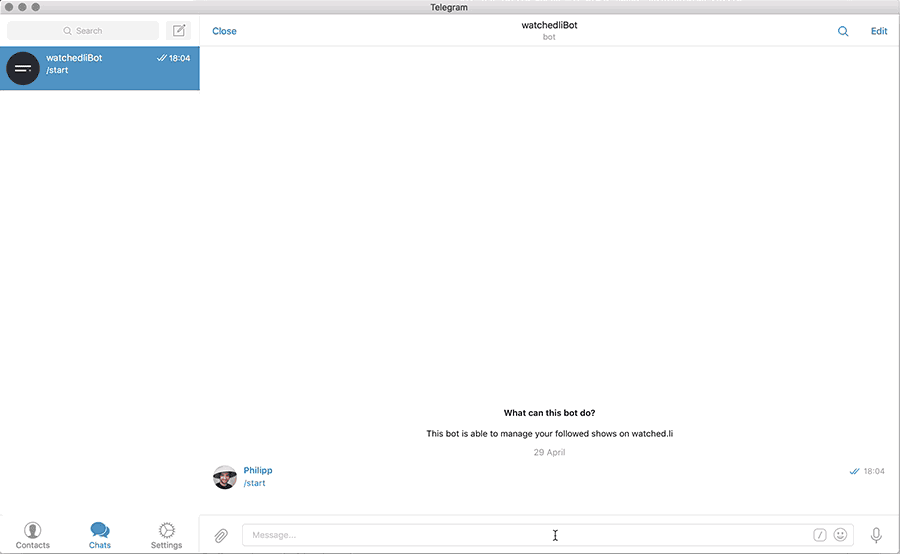Open the emoji picker
This screenshot has height=554, width=900.
840,535
